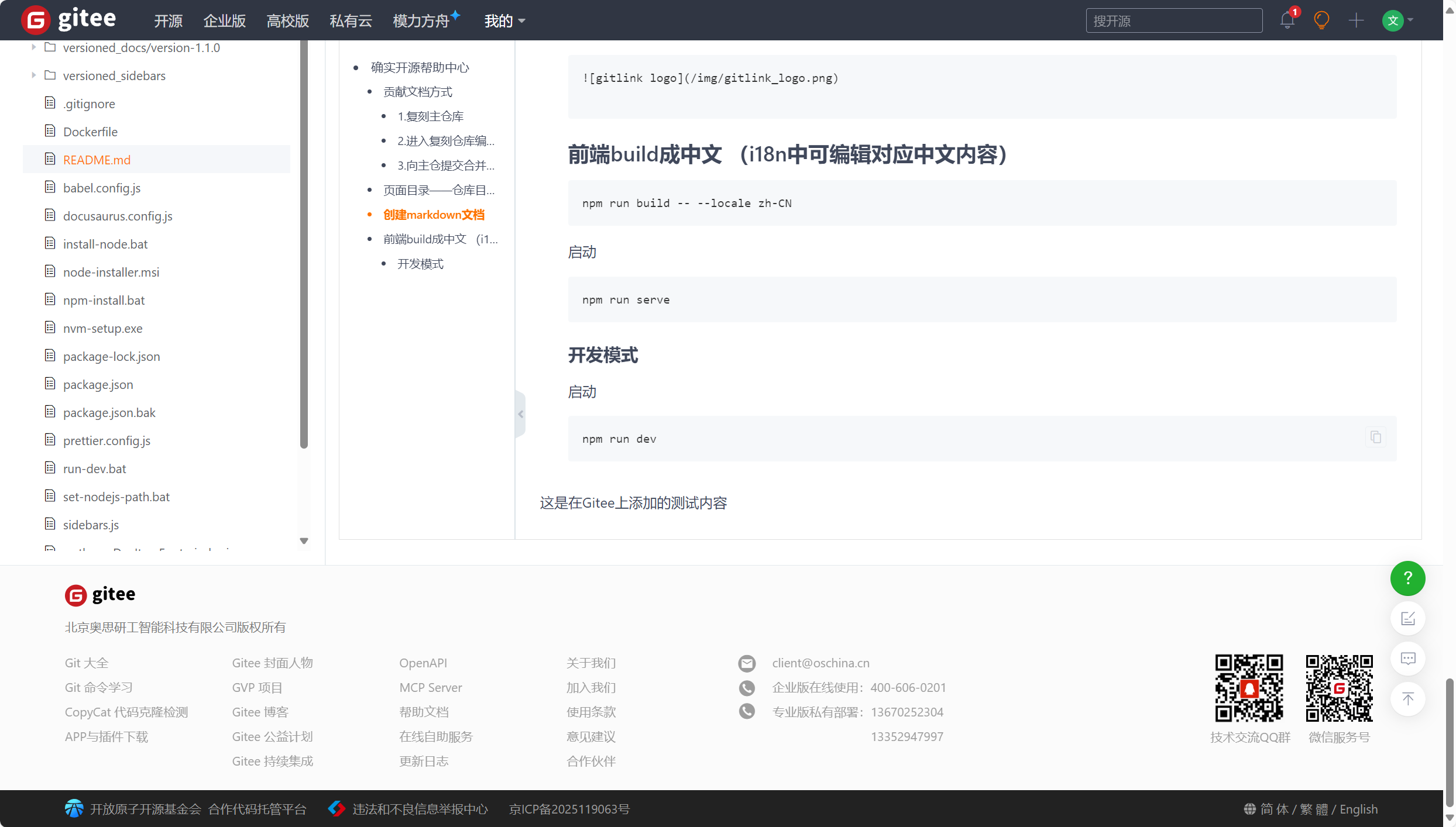Click the versioned_sidebars folder icon
Viewport: 1456px width, 827px height.
click(x=50, y=75)
